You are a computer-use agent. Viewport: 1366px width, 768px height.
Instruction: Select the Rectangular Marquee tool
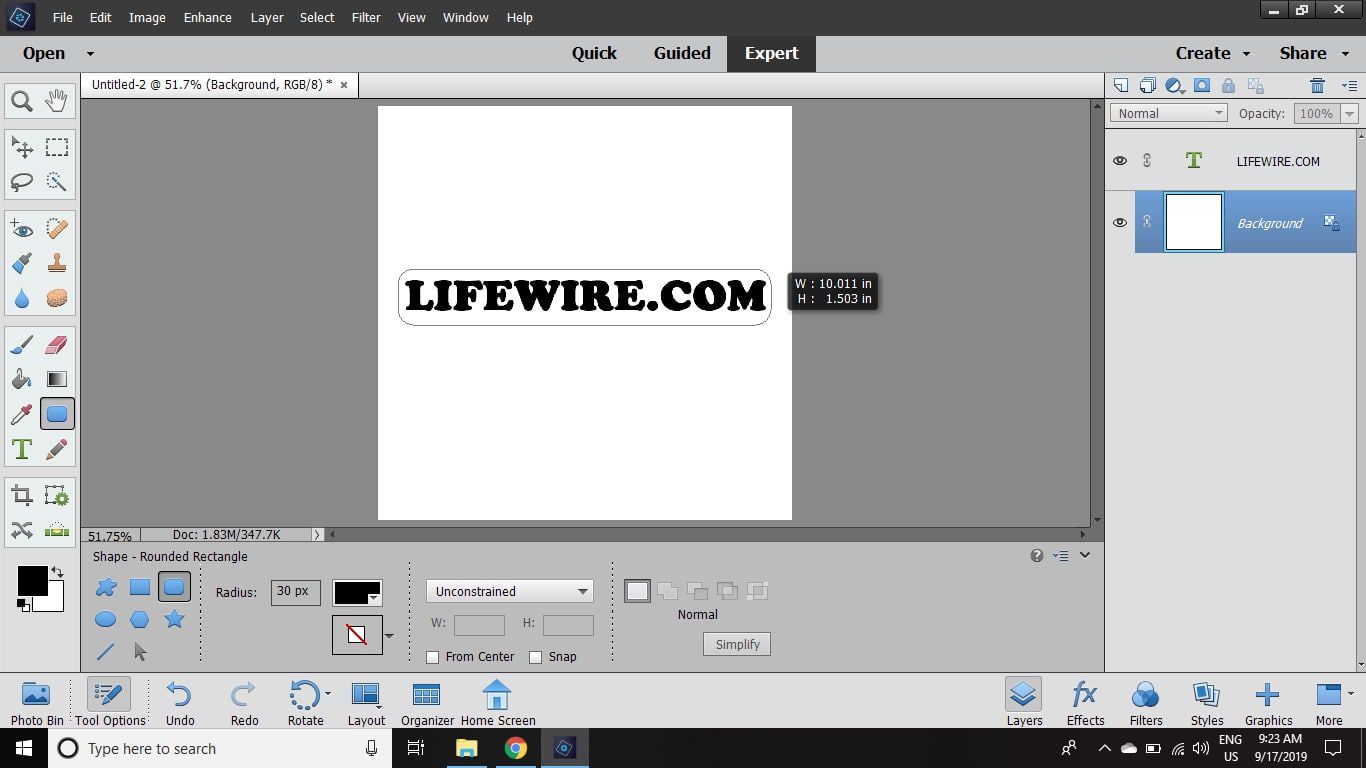(x=57, y=148)
